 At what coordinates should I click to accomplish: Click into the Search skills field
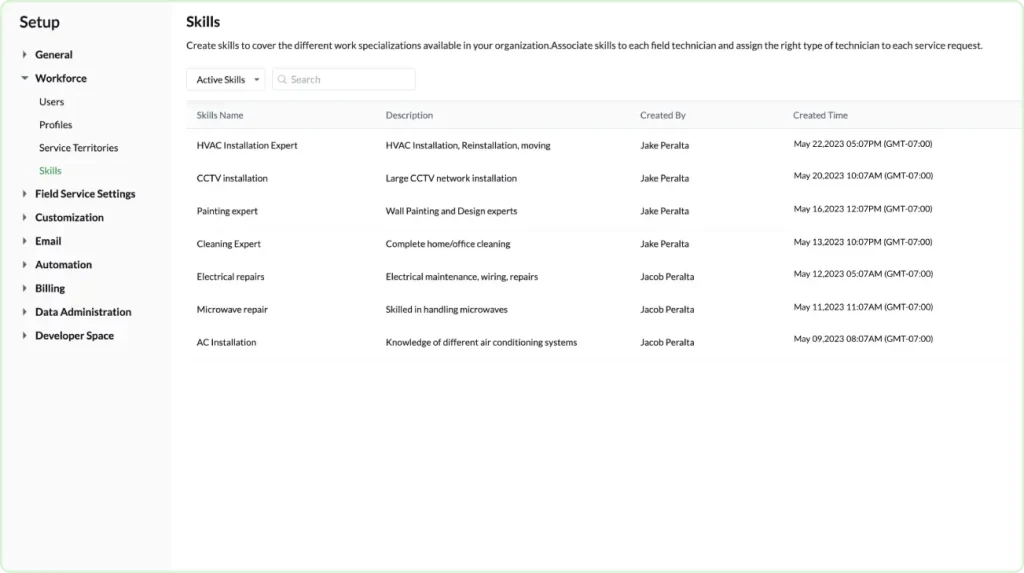pos(350,80)
